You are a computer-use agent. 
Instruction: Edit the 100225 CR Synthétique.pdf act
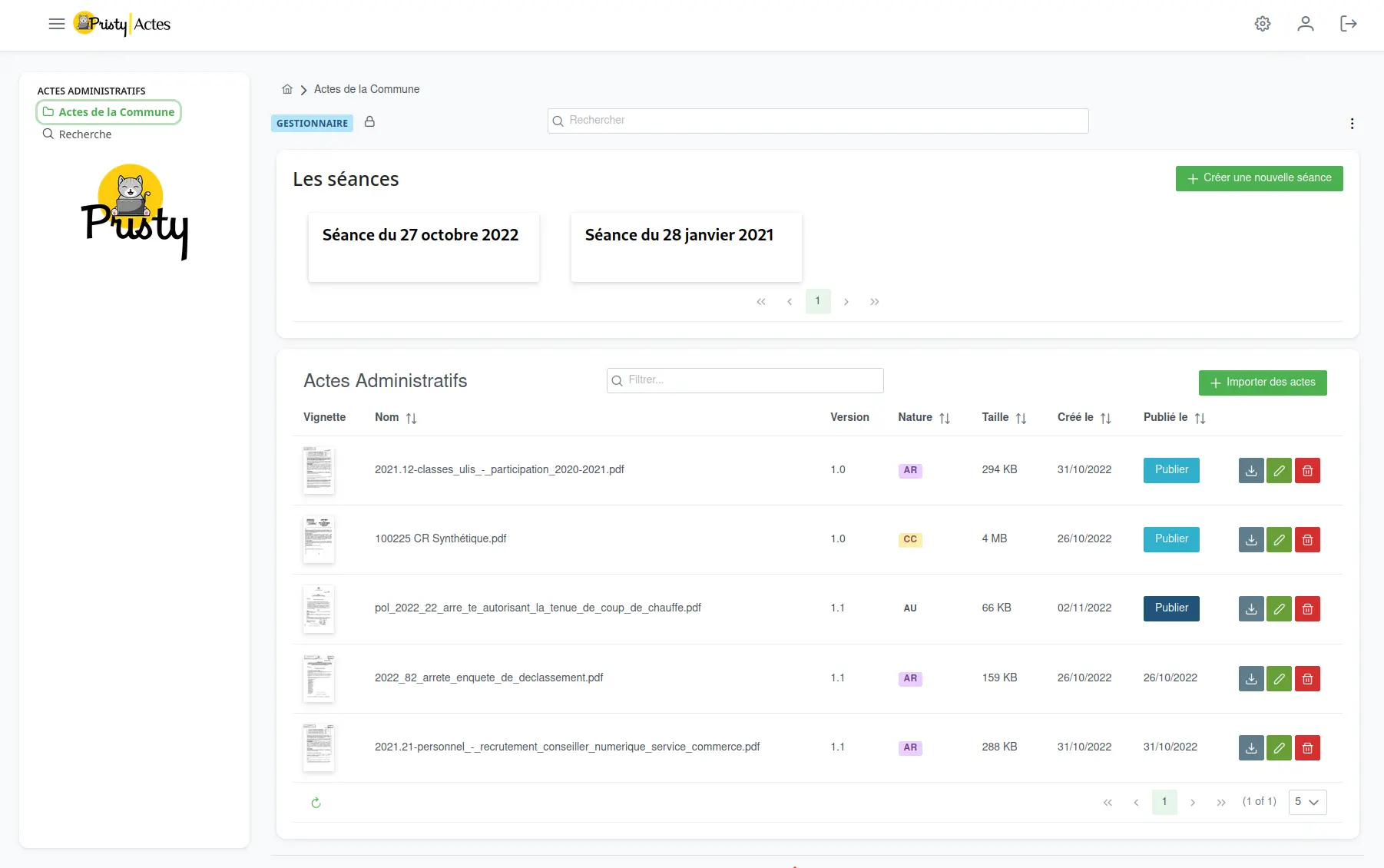coord(1279,539)
